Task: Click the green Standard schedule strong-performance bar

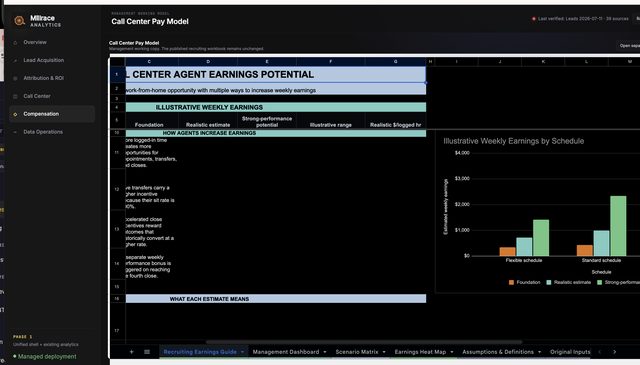Action: 618,226
